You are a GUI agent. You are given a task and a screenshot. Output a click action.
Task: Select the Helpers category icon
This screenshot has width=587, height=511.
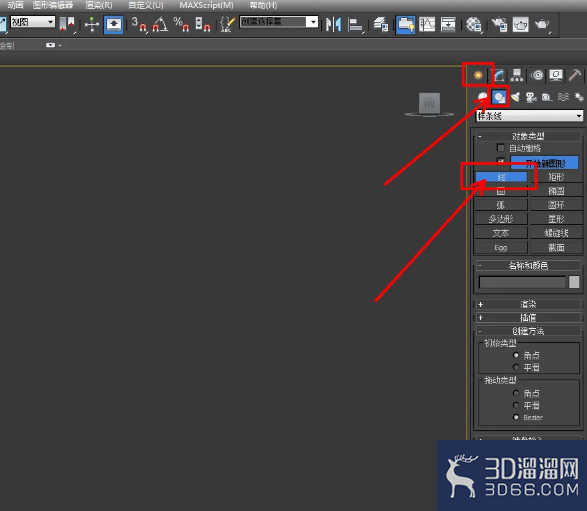[547, 97]
